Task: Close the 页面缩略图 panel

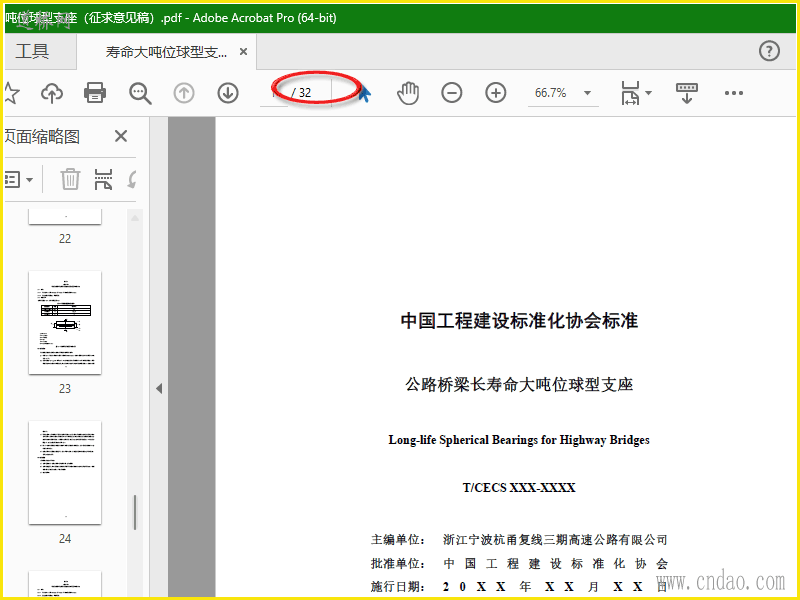Action: pos(121,136)
